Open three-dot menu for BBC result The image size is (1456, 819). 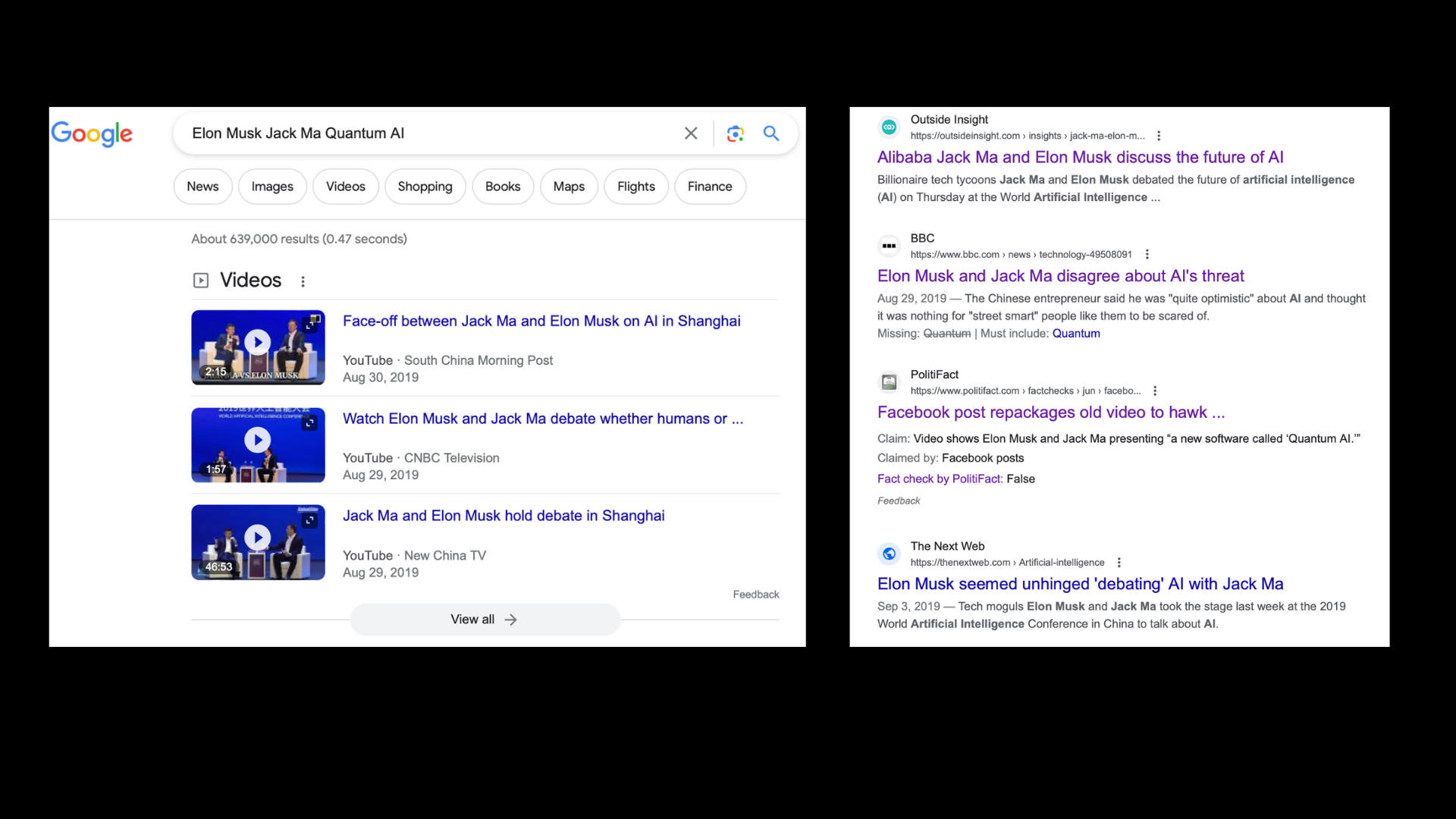coord(1147,255)
